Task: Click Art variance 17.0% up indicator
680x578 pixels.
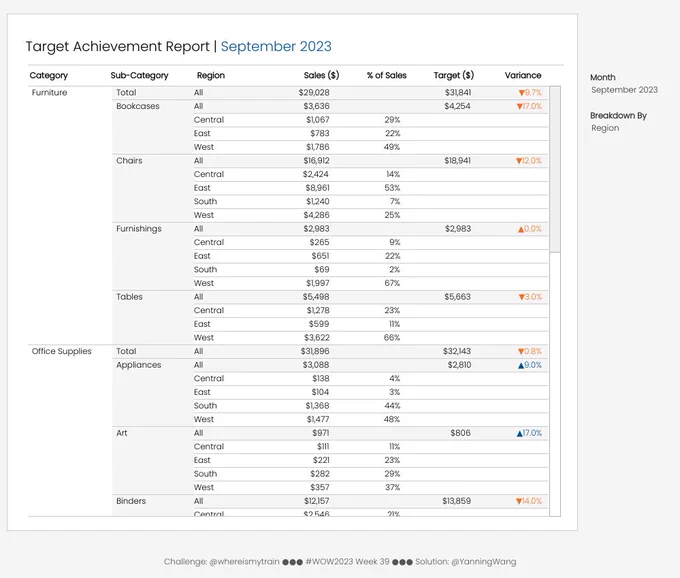Action: pyautogui.click(x=529, y=433)
